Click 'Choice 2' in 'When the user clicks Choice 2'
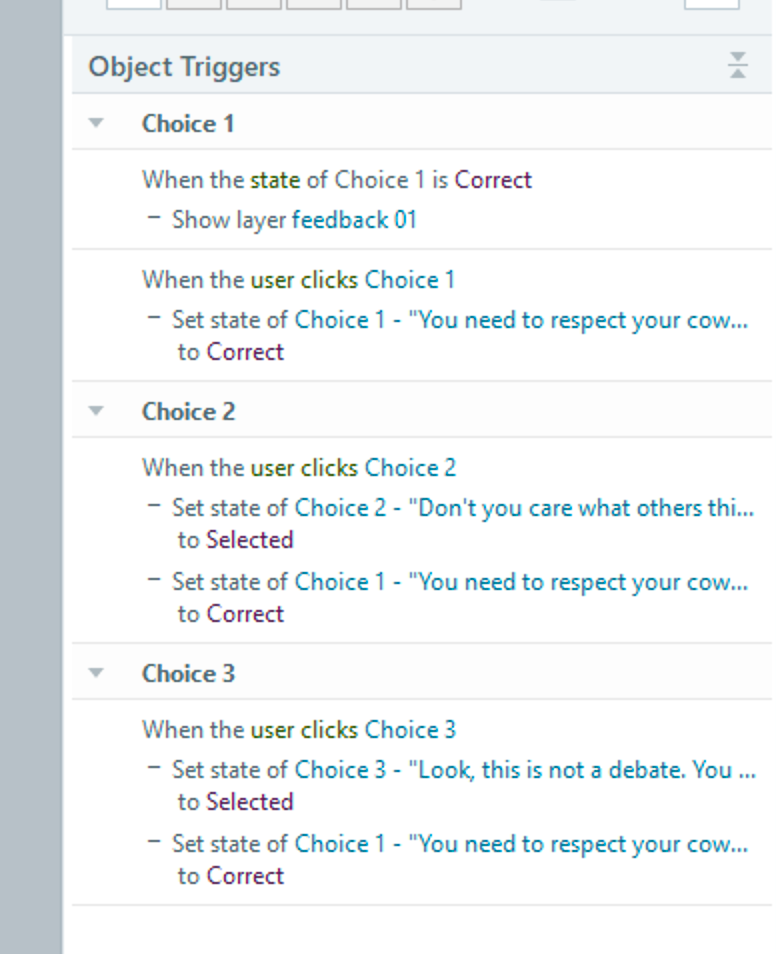This screenshot has width=776, height=954. 410,468
